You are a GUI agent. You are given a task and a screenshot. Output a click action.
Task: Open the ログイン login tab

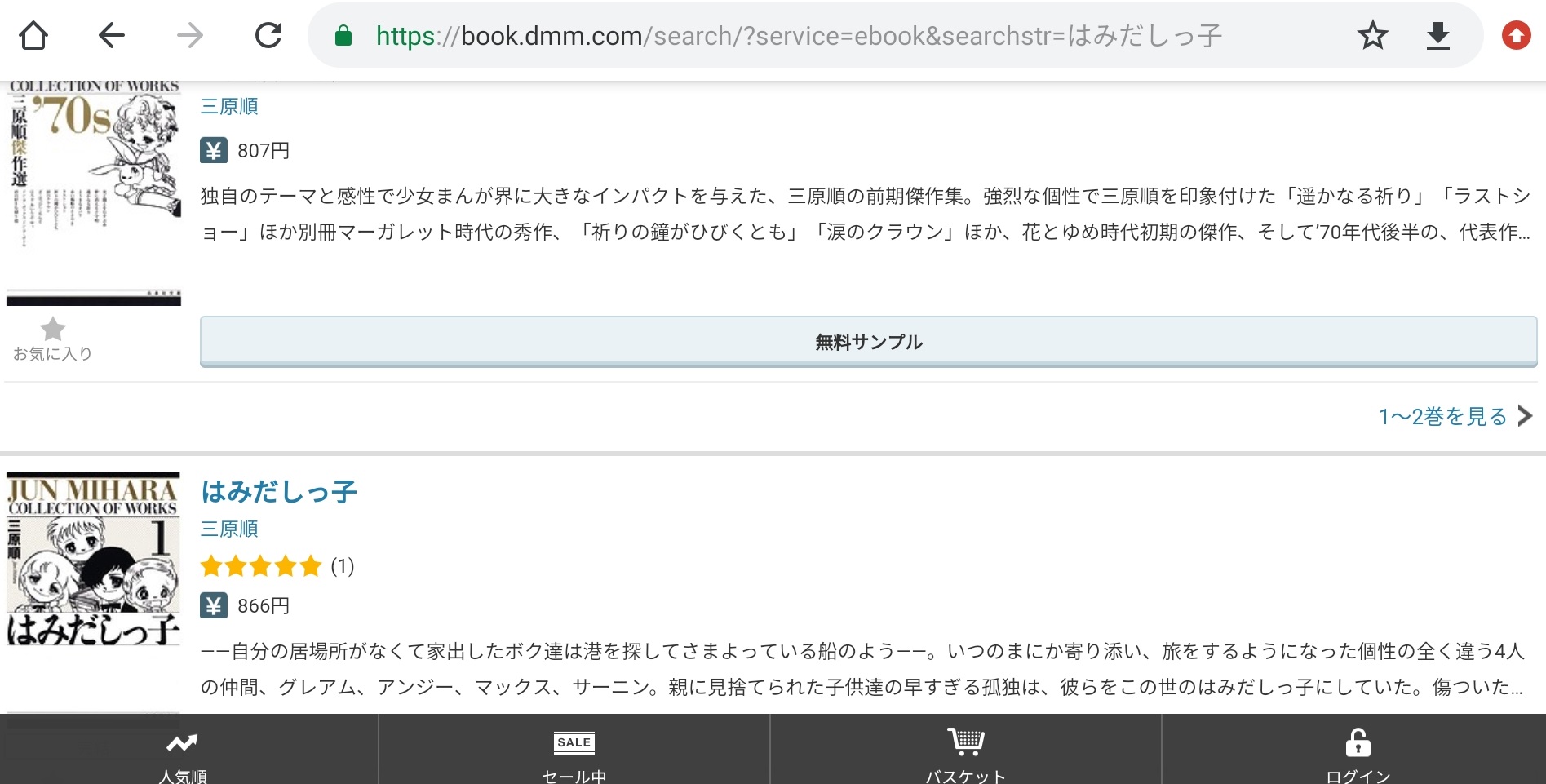point(1358,755)
